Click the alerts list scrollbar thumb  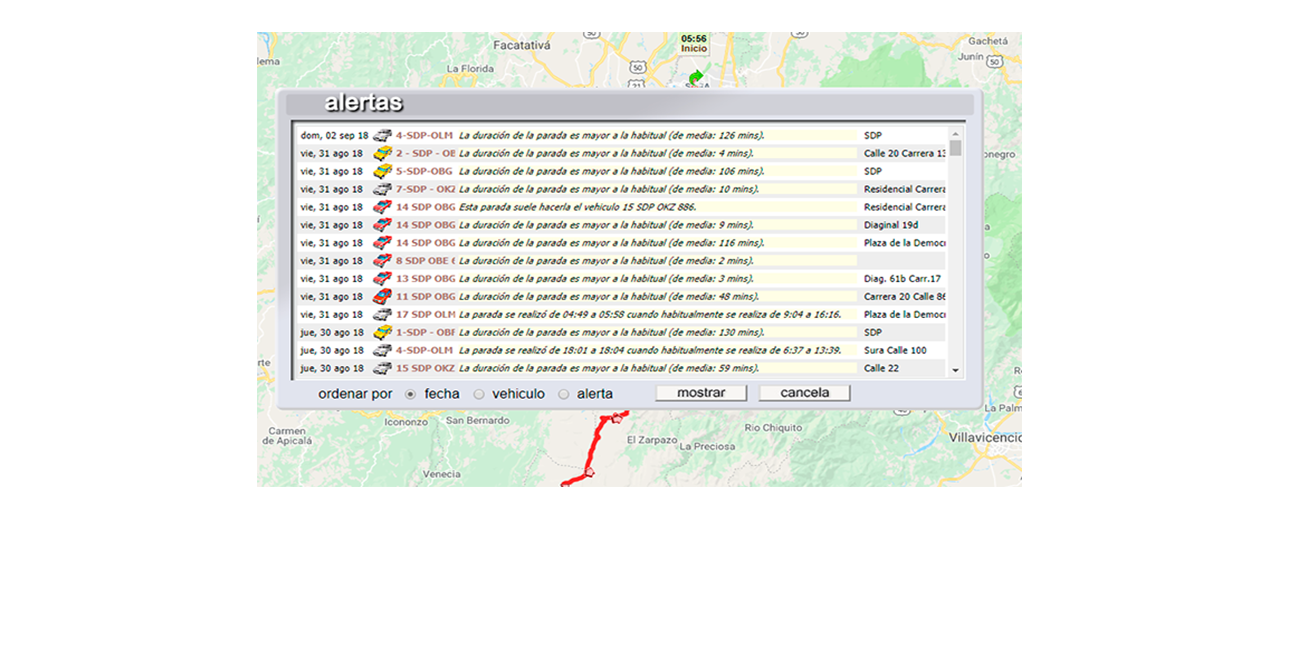click(956, 149)
